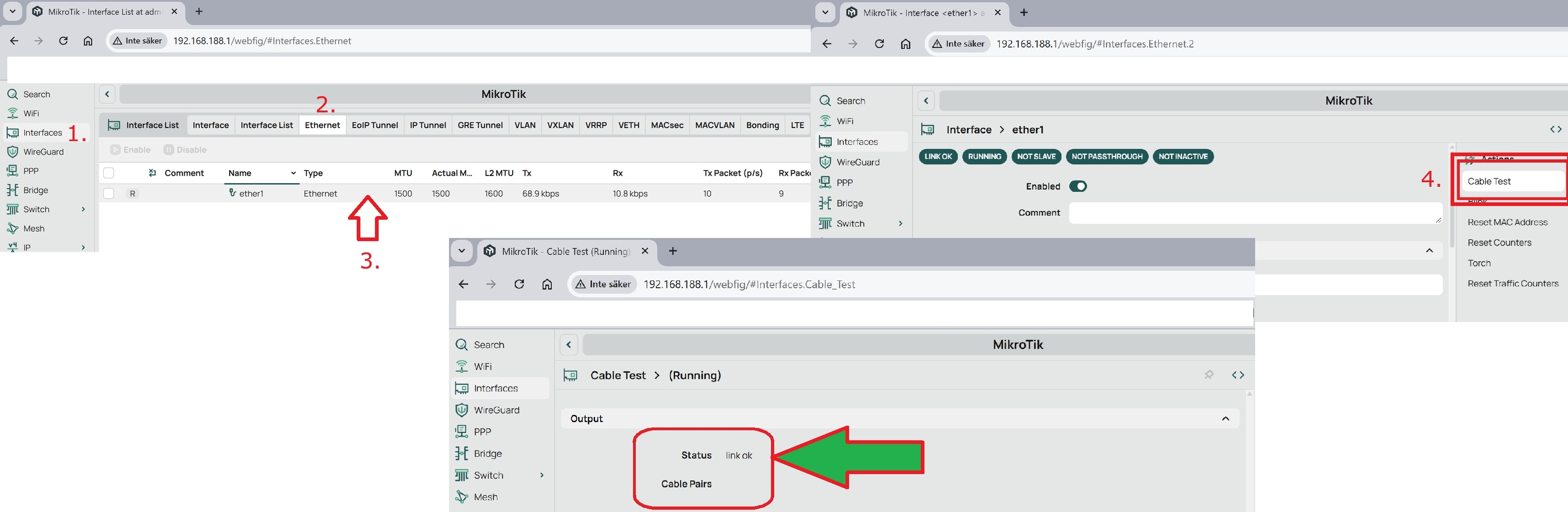
Task: Click the pin icon in the Cable Test header
Action: pyautogui.click(x=1209, y=375)
